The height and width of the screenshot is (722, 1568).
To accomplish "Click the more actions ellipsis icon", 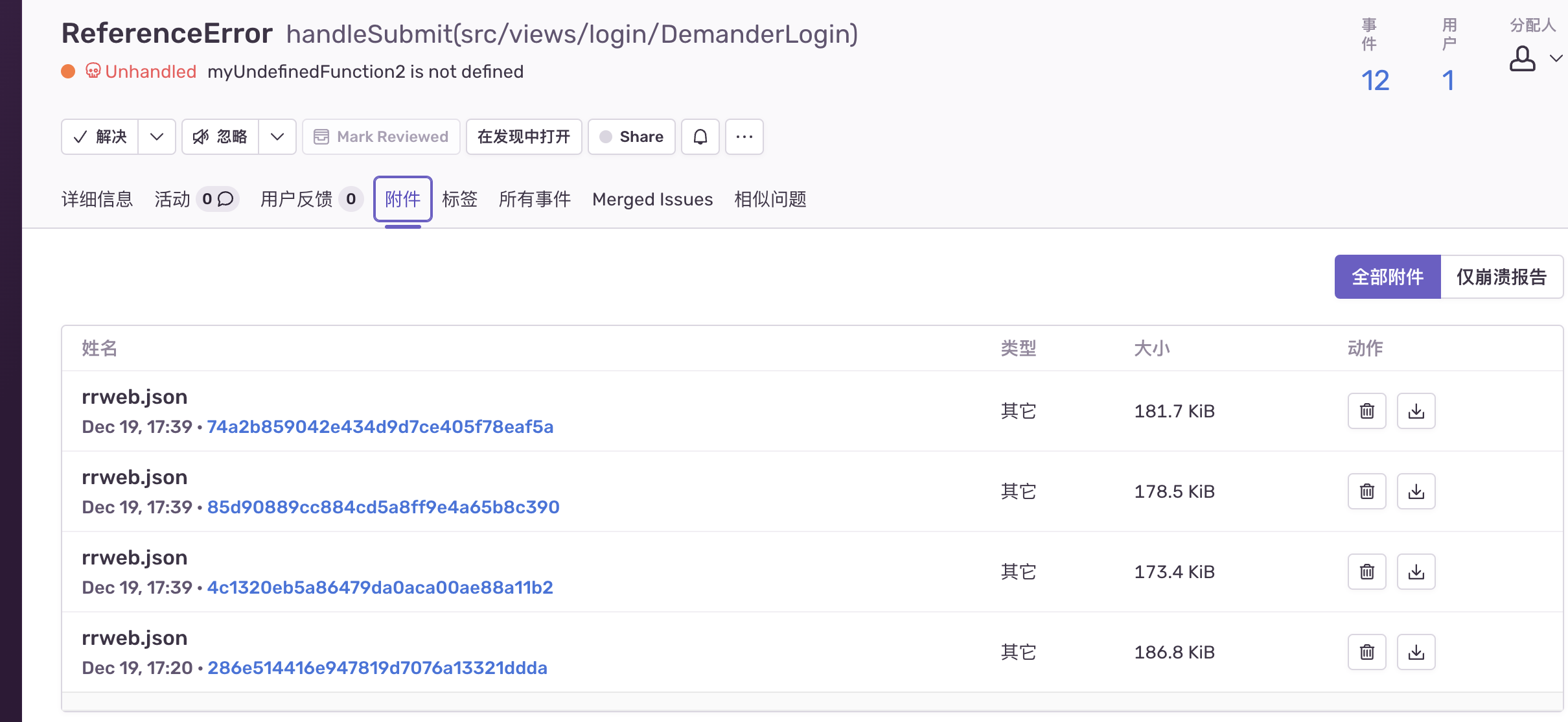I will 743,137.
